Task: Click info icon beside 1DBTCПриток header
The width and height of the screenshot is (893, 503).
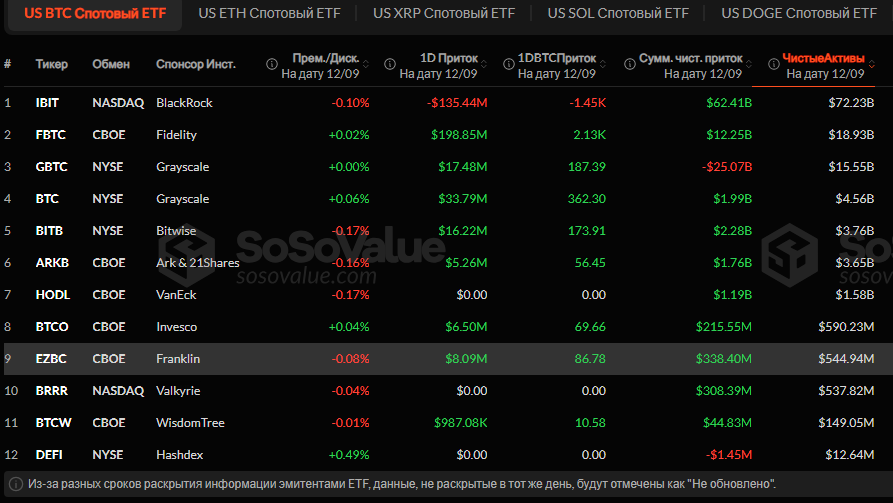Action: click(x=506, y=65)
